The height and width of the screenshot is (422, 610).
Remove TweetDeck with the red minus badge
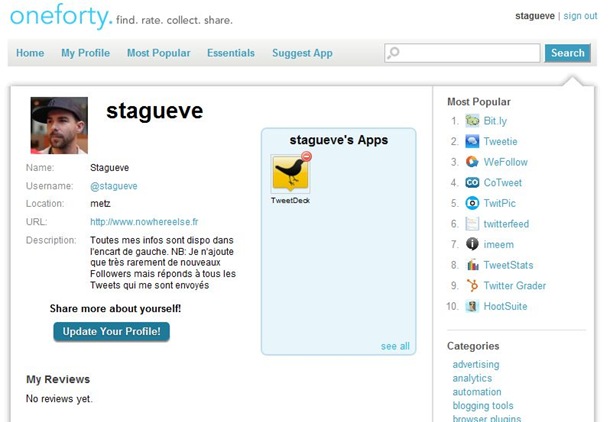pos(307,156)
